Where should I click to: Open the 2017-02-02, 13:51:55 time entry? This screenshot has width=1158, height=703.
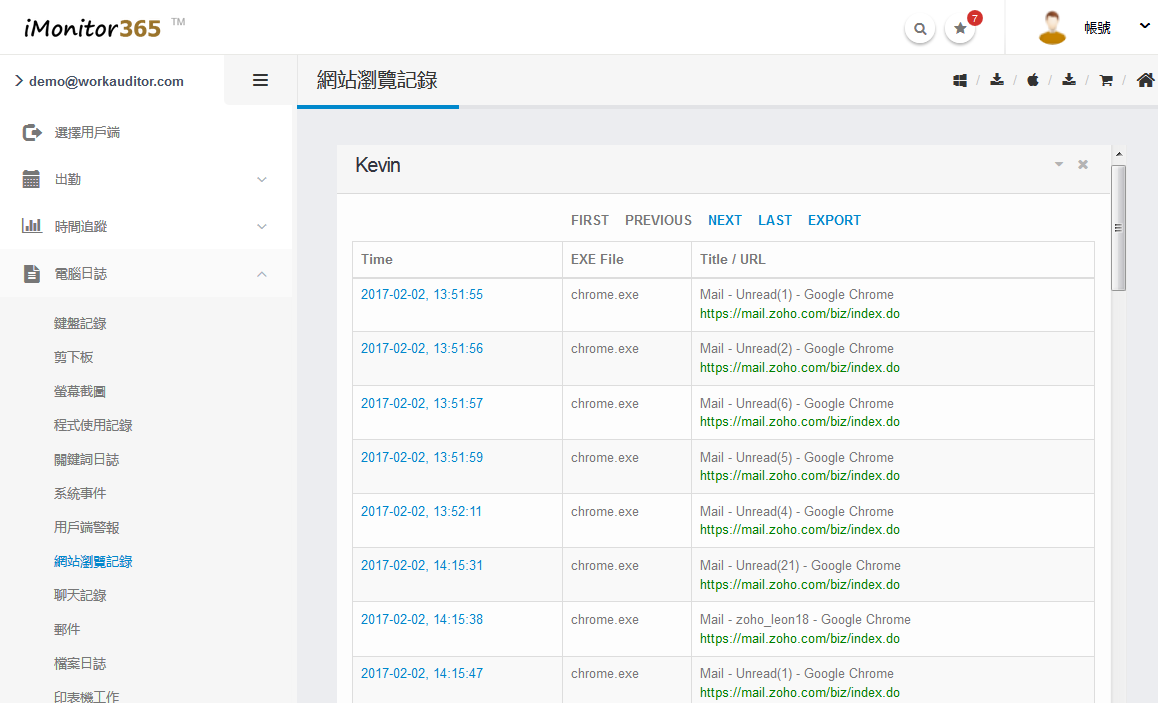[x=422, y=295]
